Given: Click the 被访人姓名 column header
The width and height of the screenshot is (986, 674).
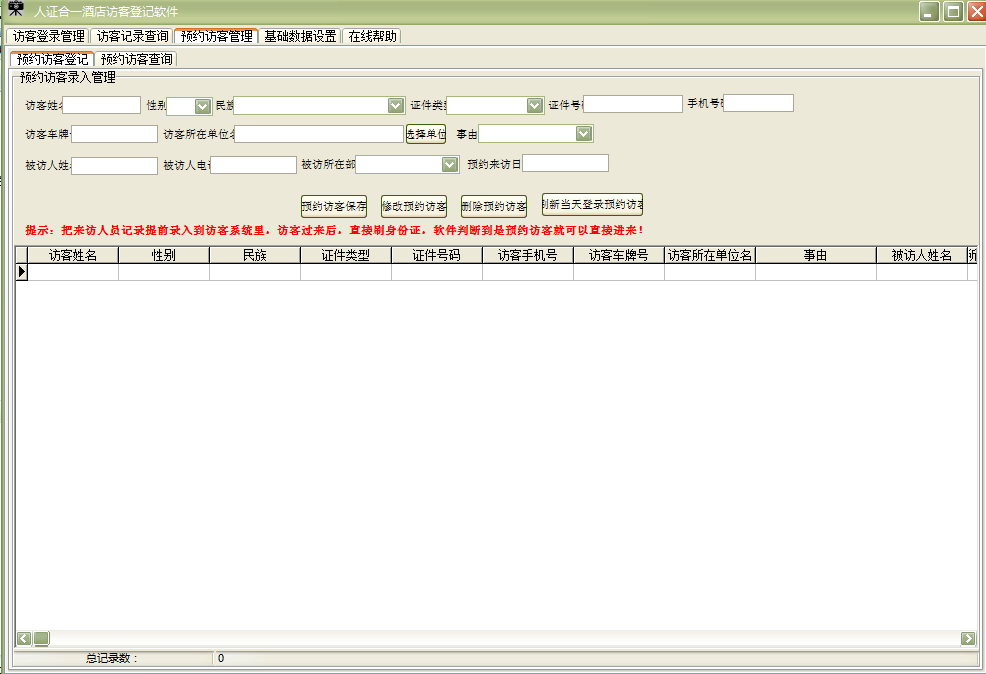Looking at the screenshot, I should click(922, 255).
